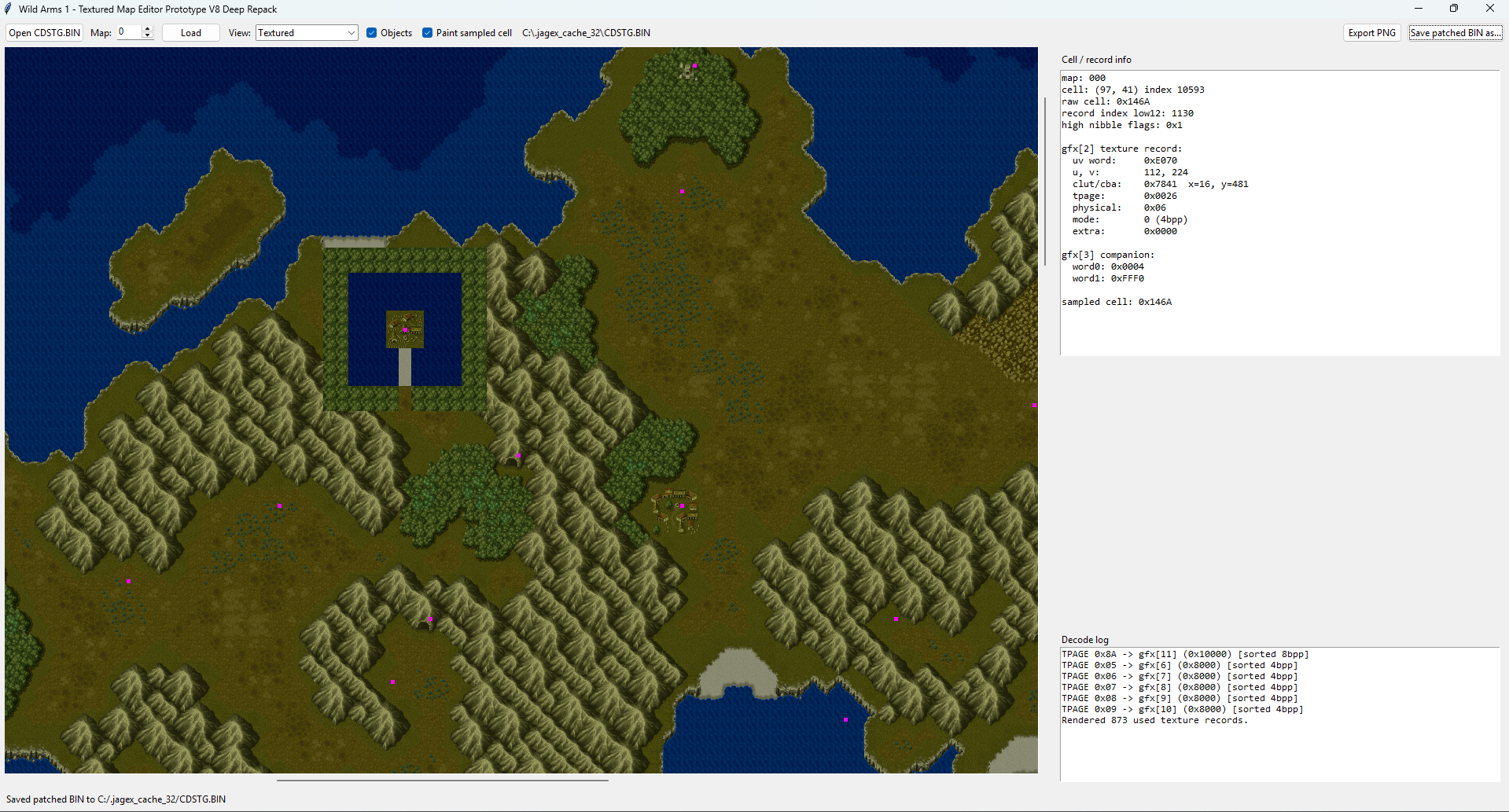The width and height of the screenshot is (1509, 812).
Task: Click the feather app icon in the title bar
Action: (x=9, y=9)
